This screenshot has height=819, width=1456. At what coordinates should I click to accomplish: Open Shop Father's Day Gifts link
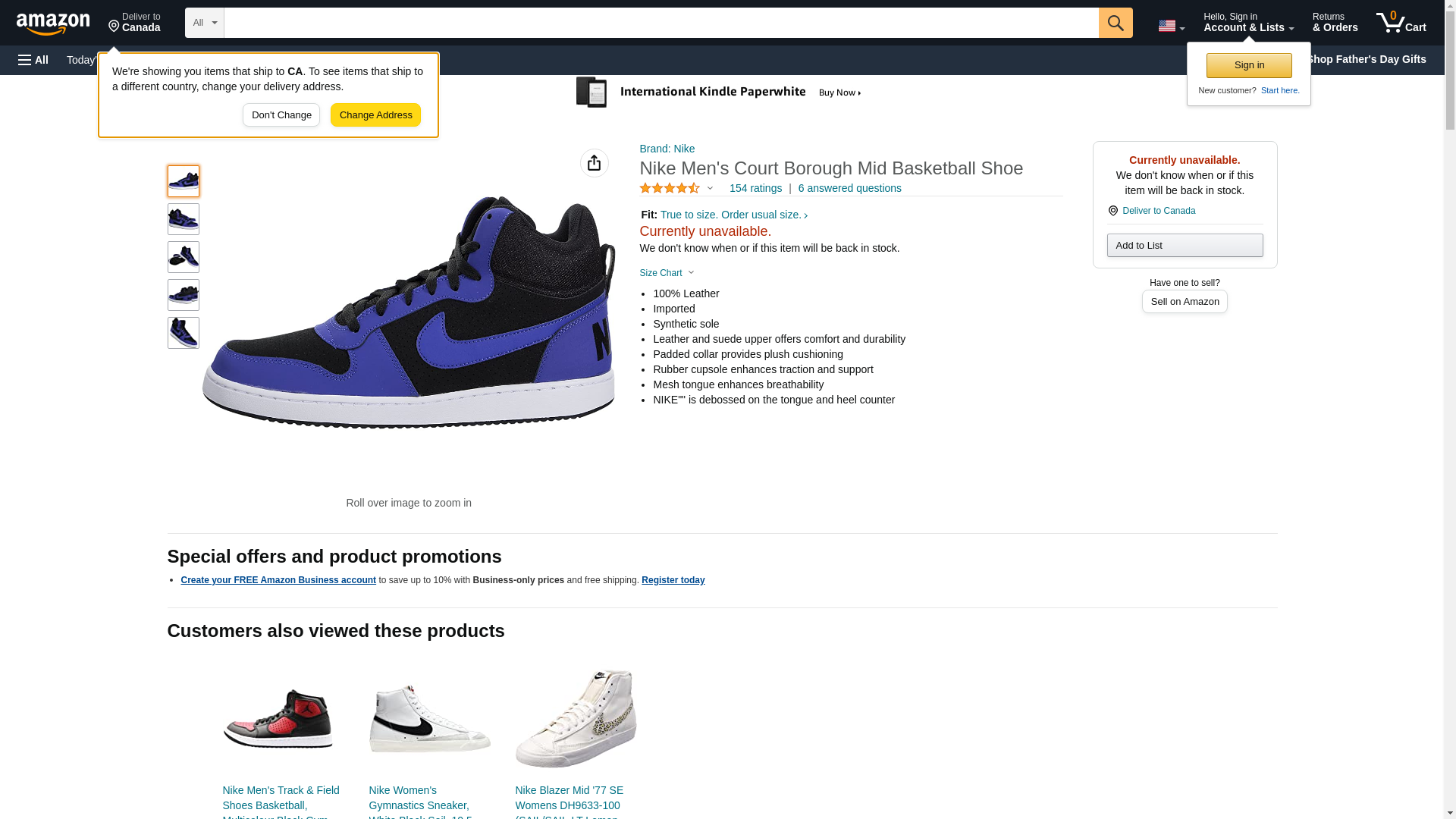(x=1365, y=59)
